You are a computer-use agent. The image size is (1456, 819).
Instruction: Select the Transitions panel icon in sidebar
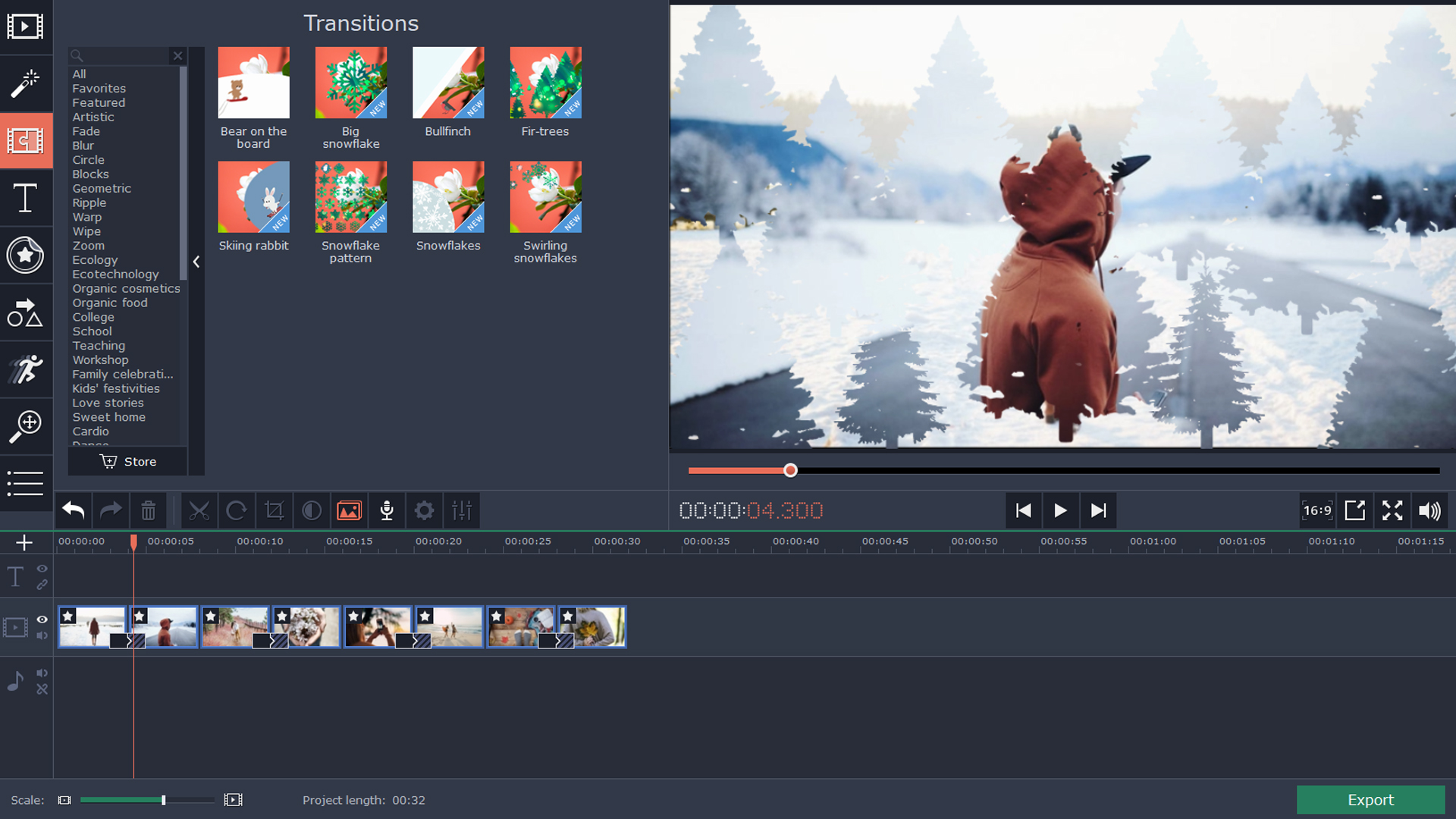(26, 141)
